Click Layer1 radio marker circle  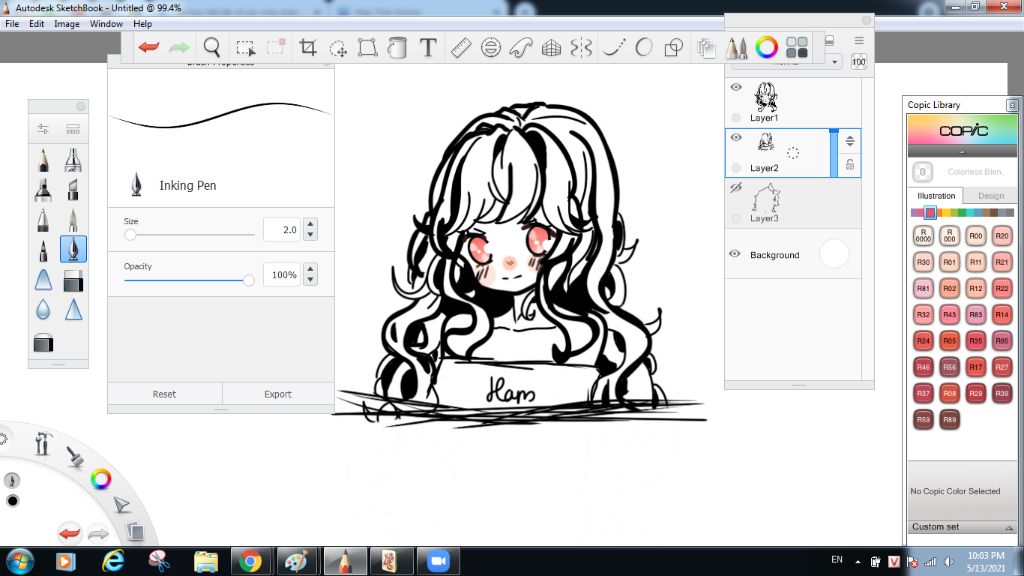(x=736, y=118)
